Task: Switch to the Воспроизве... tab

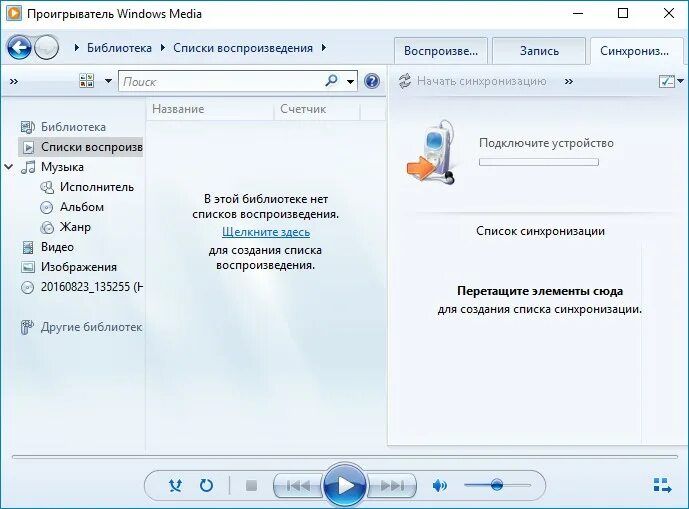Action: pyautogui.click(x=441, y=51)
